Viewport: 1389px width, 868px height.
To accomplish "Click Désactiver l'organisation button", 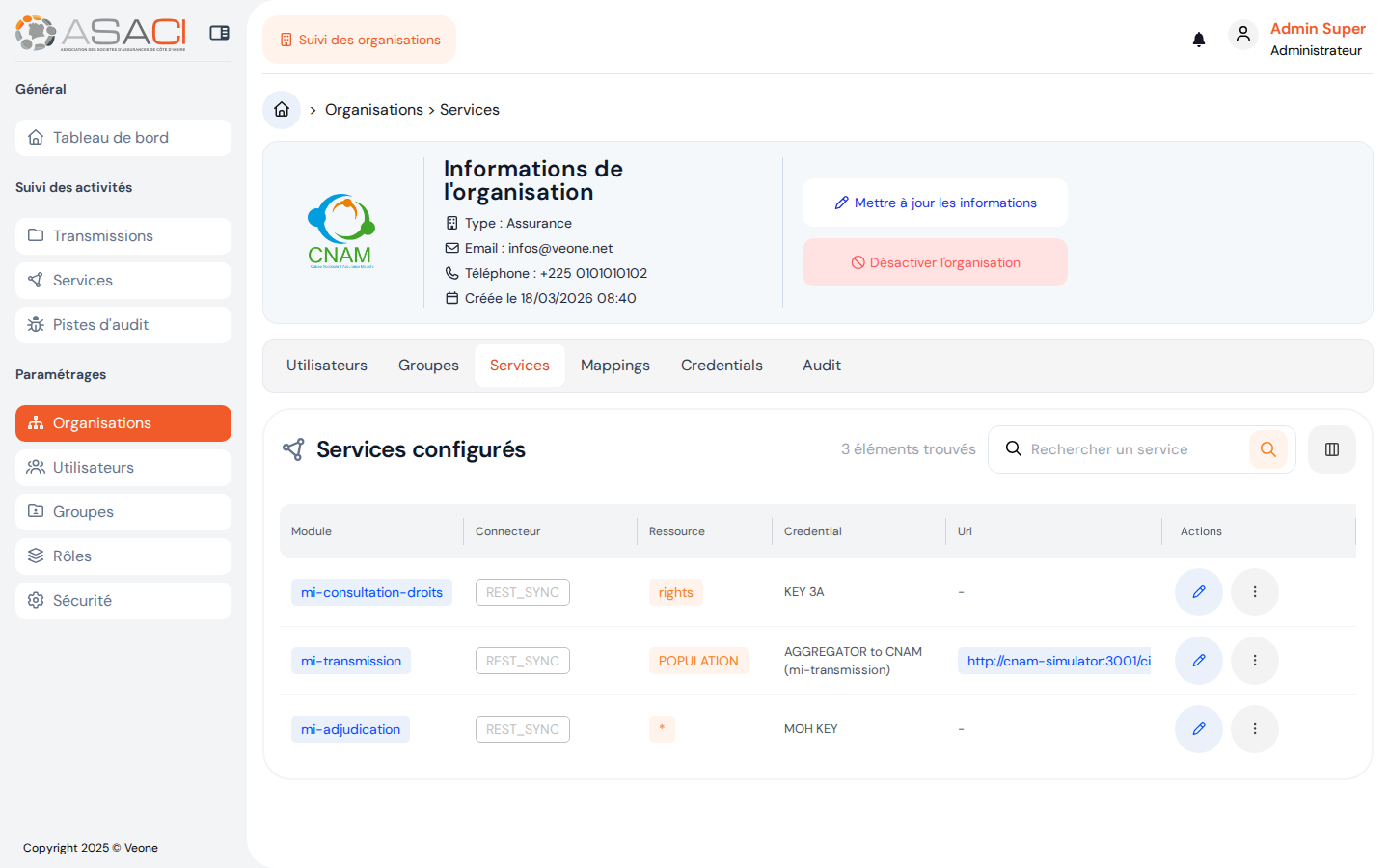I will 935,261.
